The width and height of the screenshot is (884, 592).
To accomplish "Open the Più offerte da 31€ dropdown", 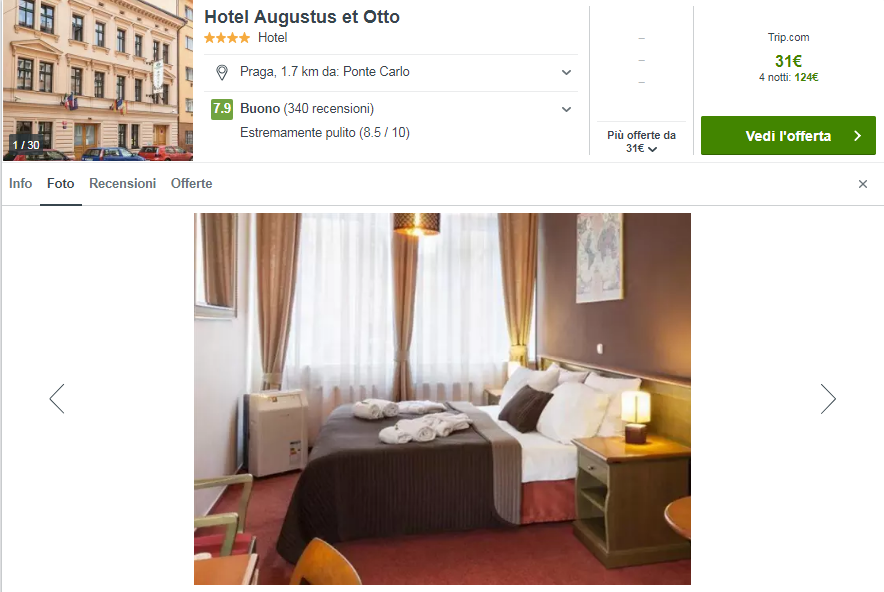I will (642, 142).
